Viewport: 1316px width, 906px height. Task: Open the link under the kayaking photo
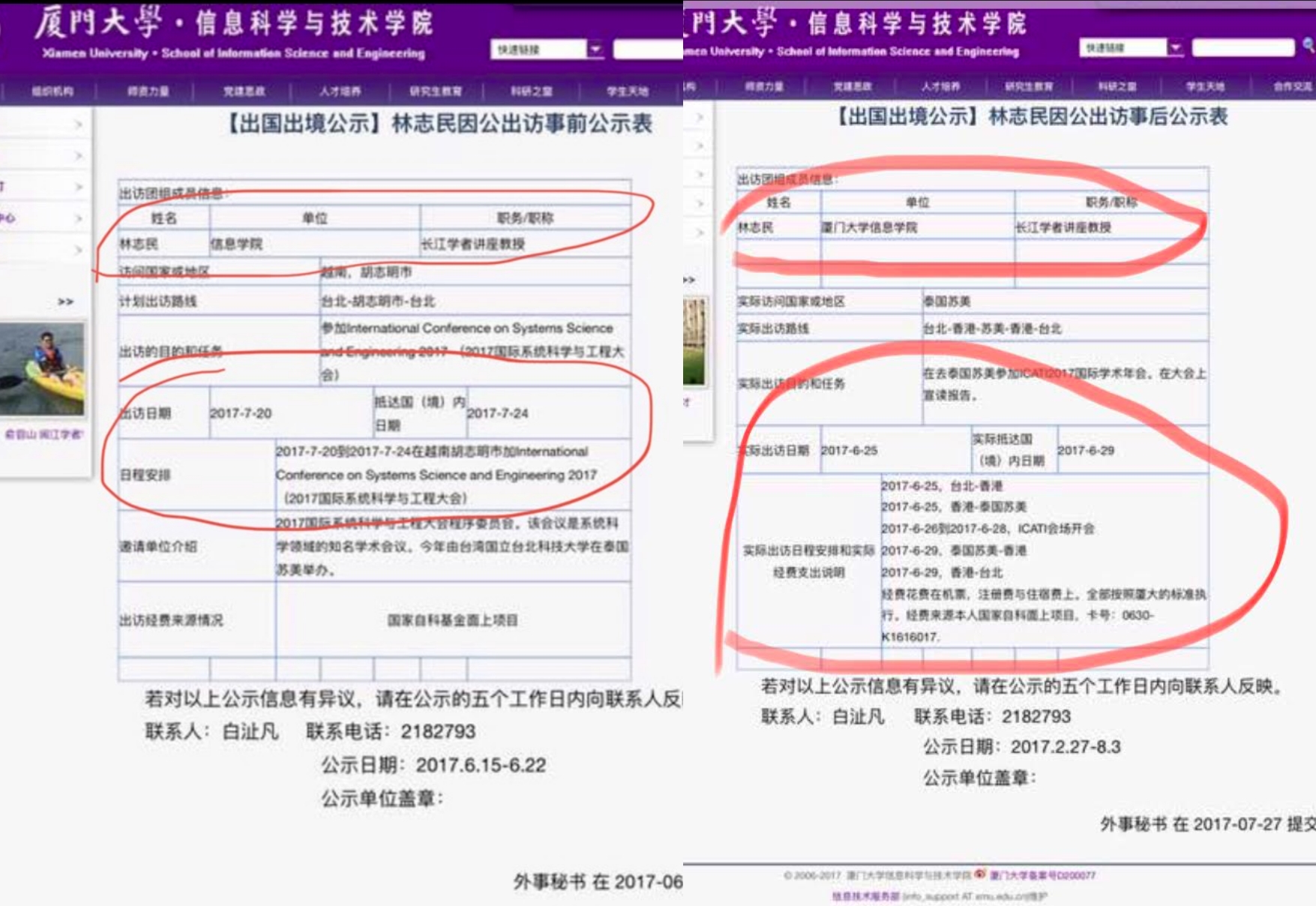pos(44,434)
